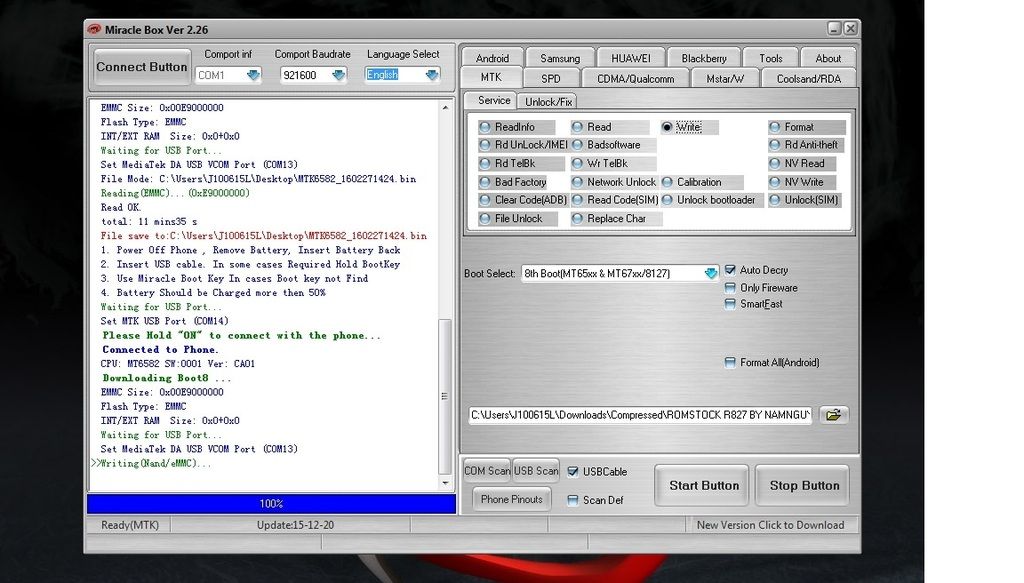Select the ReadInfo radio option
This screenshot has height=583, width=1024.
(485, 127)
